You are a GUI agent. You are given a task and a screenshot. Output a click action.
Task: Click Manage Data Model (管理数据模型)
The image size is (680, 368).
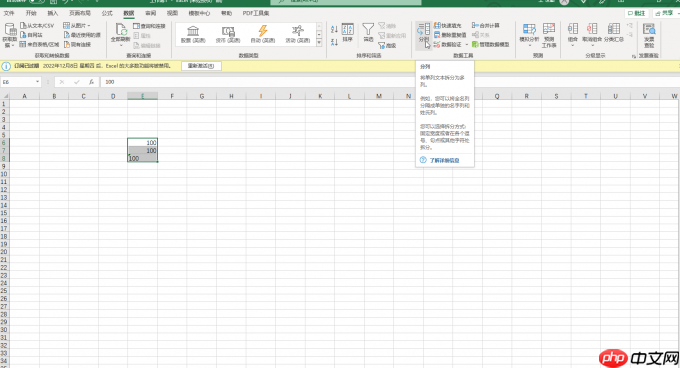pyautogui.click(x=490, y=44)
